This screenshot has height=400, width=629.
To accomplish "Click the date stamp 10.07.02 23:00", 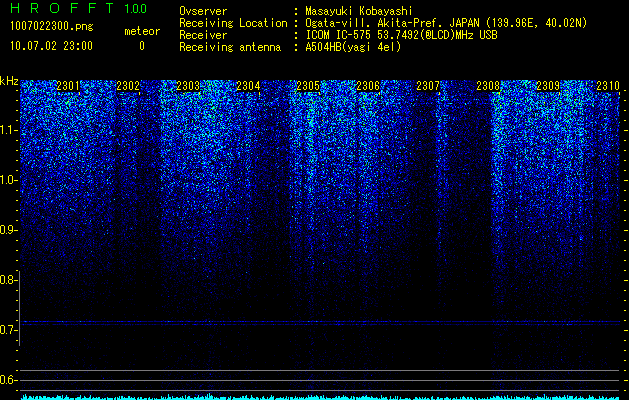I will click(51, 46).
